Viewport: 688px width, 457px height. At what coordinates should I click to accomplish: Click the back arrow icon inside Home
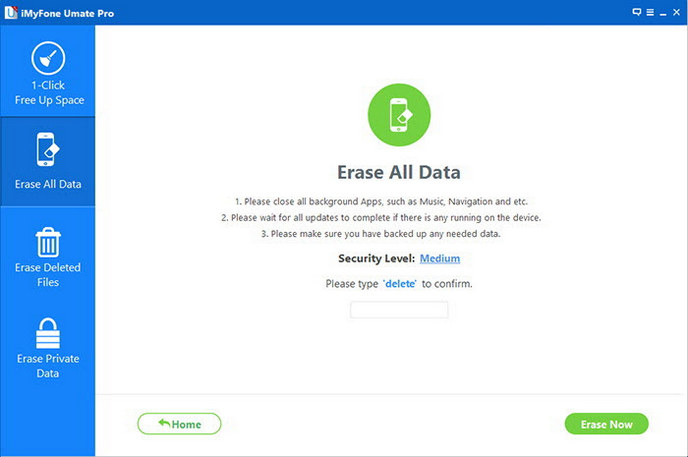click(164, 423)
